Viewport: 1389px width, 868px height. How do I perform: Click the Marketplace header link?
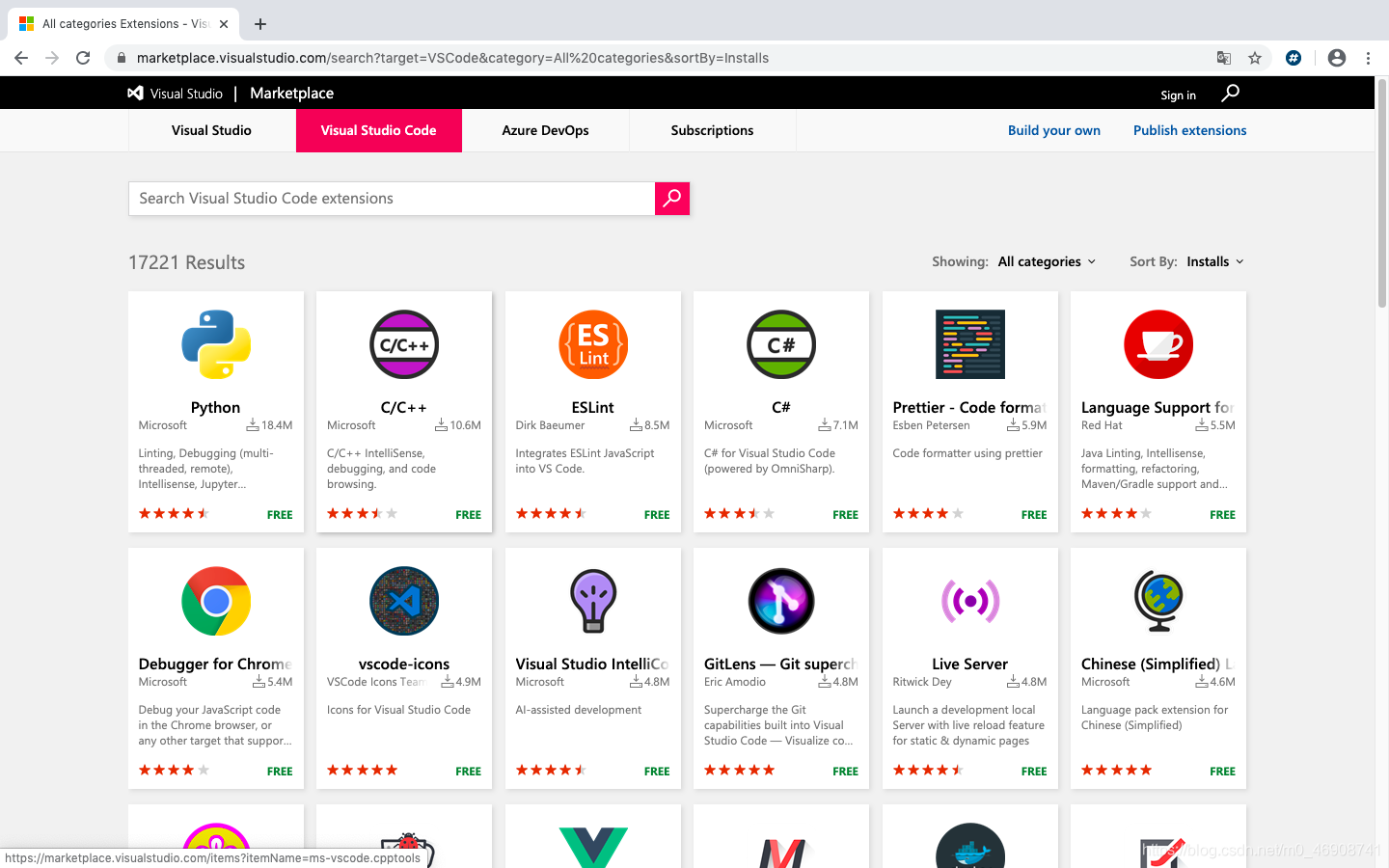coord(291,94)
